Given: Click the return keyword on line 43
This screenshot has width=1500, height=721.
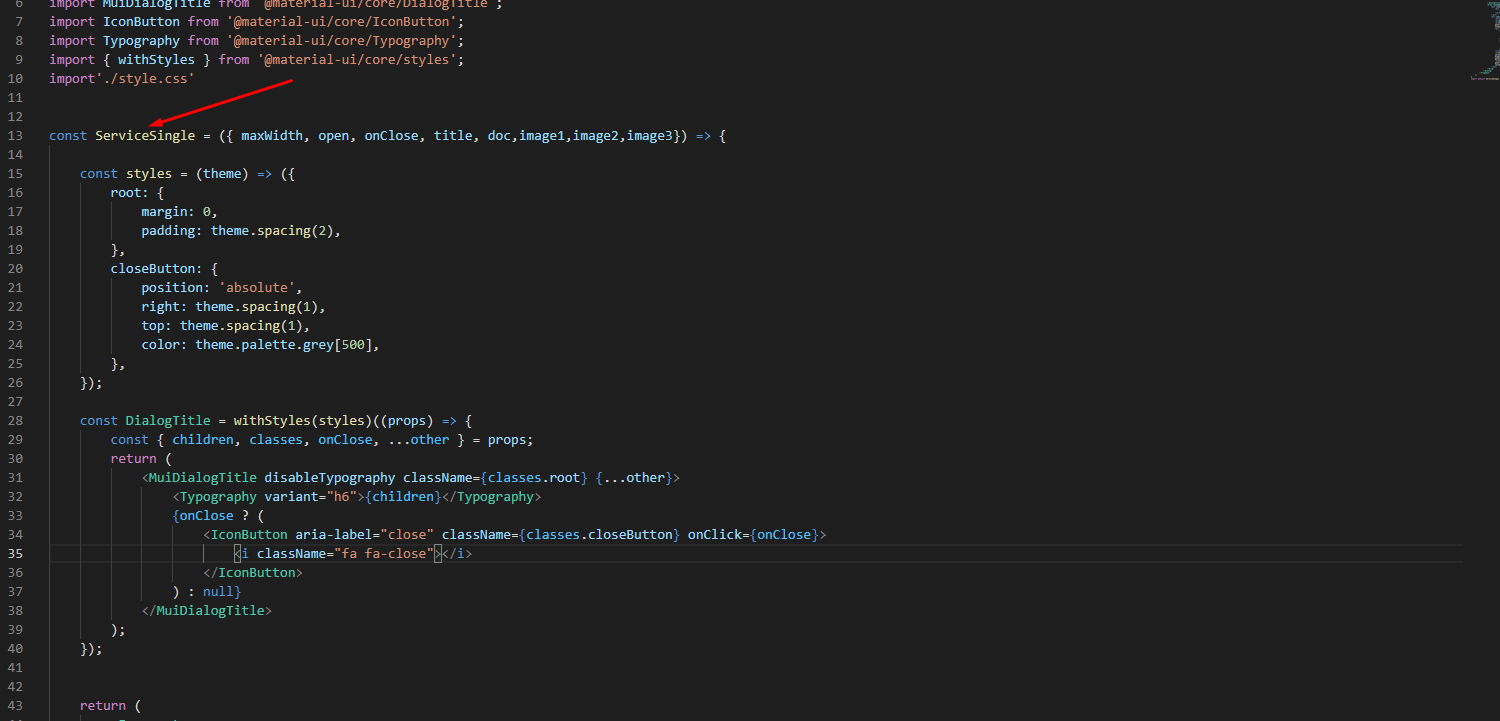Looking at the screenshot, I should (103, 706).
